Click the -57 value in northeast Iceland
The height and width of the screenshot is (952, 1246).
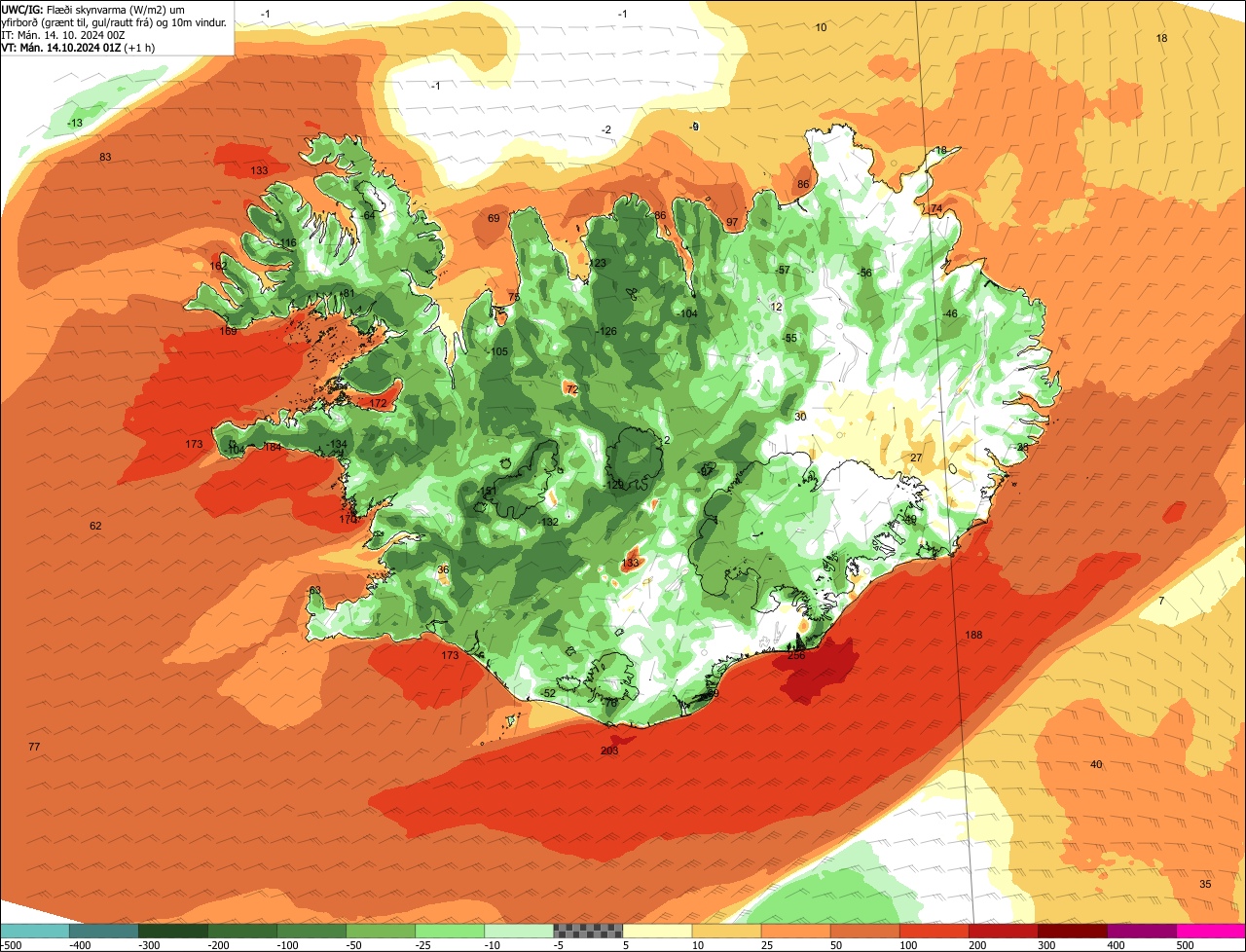click(x=782, y=270)
